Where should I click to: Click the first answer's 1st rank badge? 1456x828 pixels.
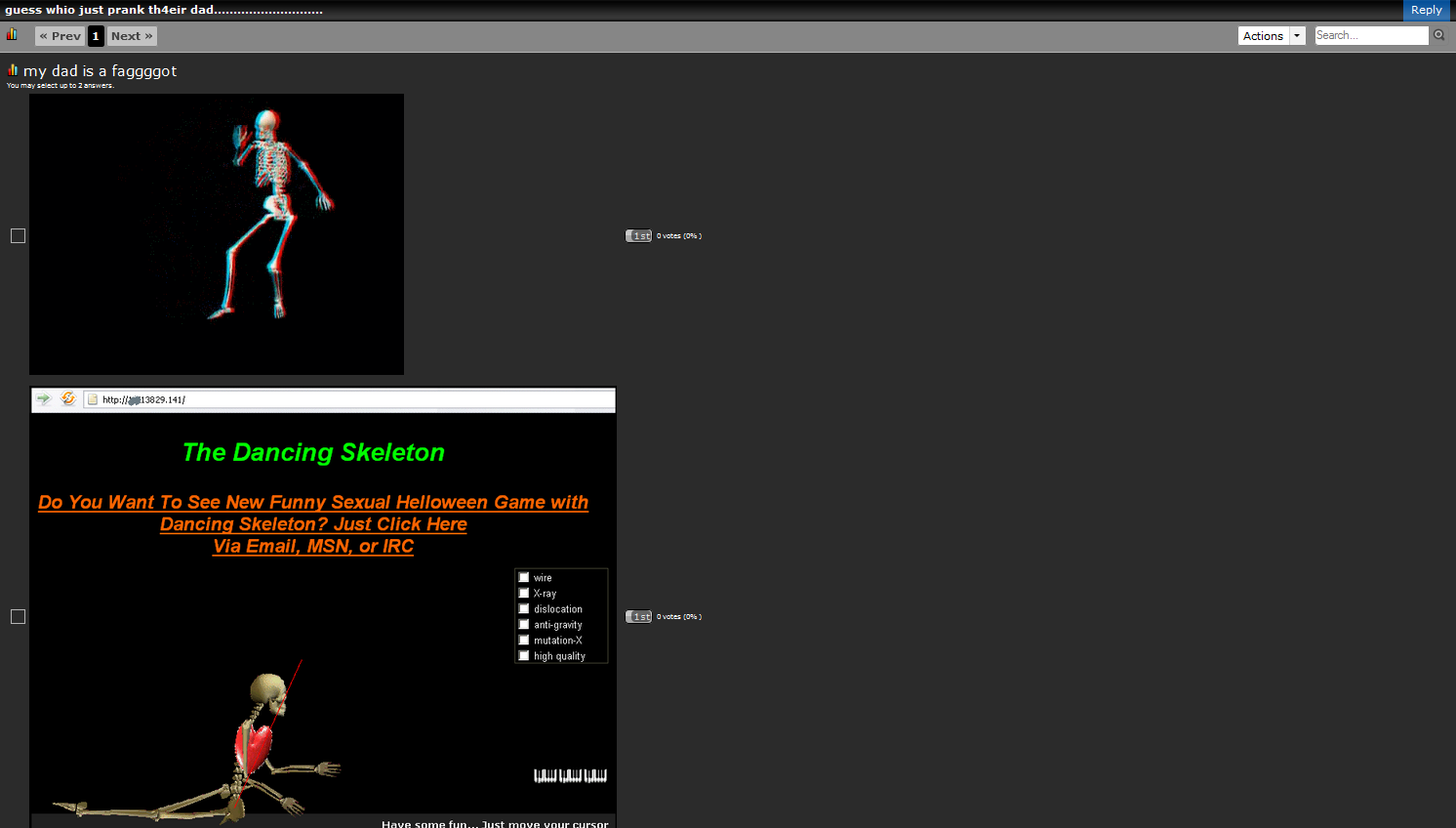click(638, 235)
